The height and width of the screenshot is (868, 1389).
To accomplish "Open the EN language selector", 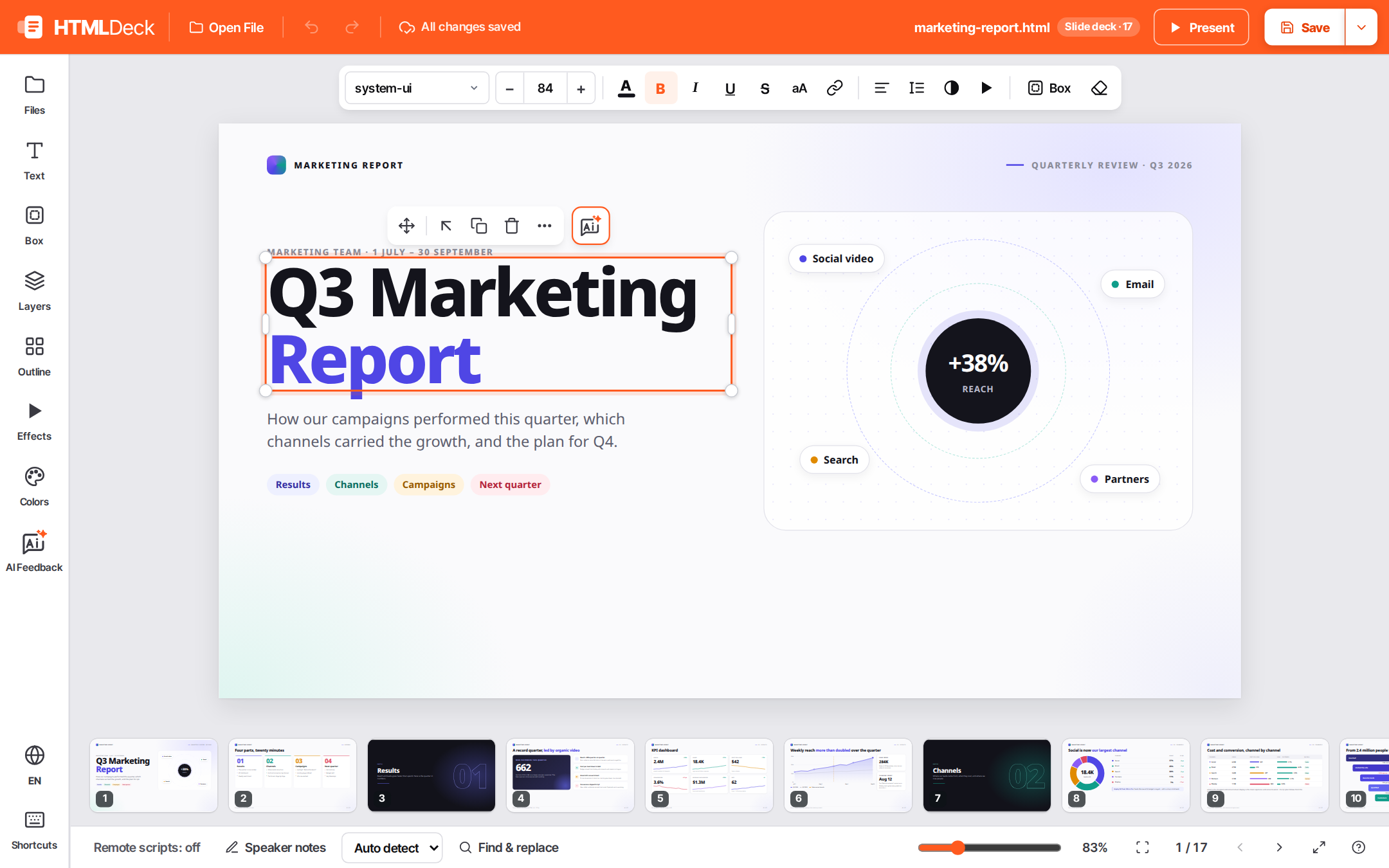I will 34,765.
